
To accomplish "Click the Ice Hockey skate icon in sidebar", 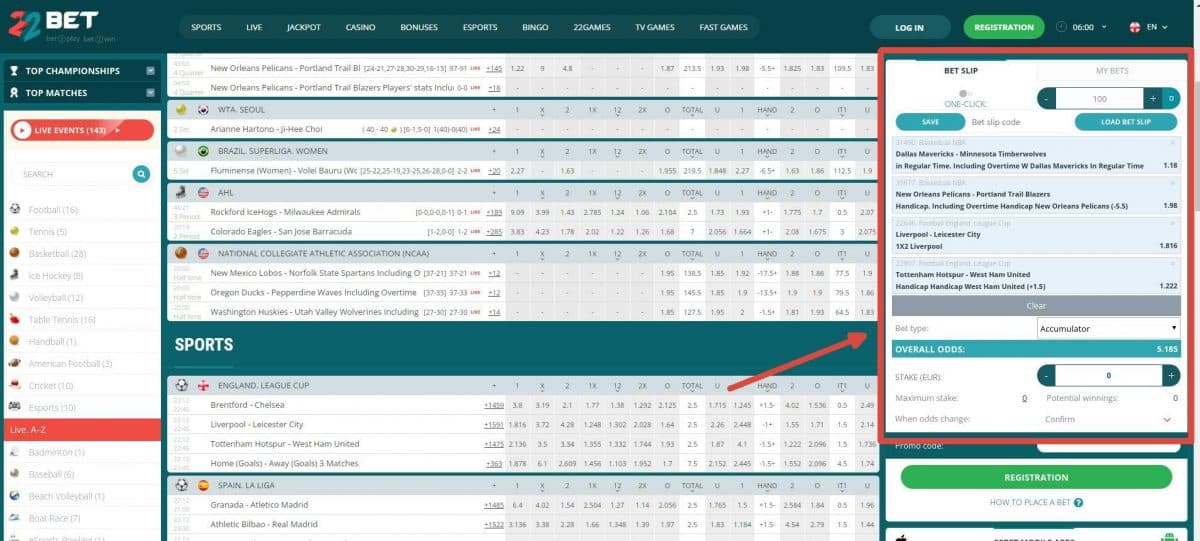I will (x=15, y=276).
